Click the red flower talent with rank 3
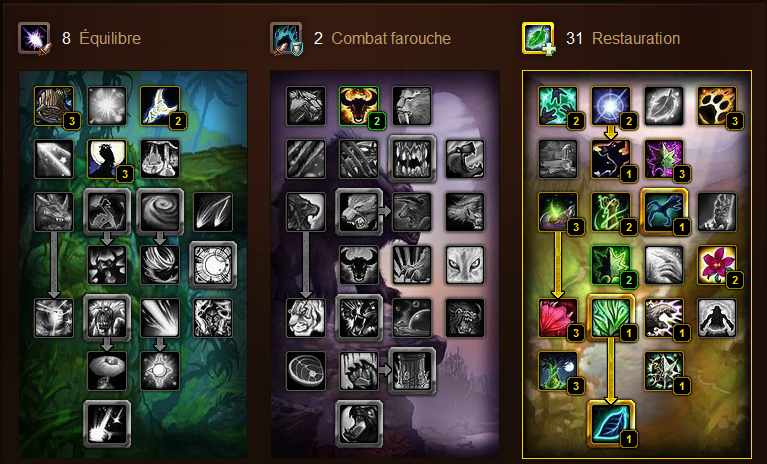 558,318
